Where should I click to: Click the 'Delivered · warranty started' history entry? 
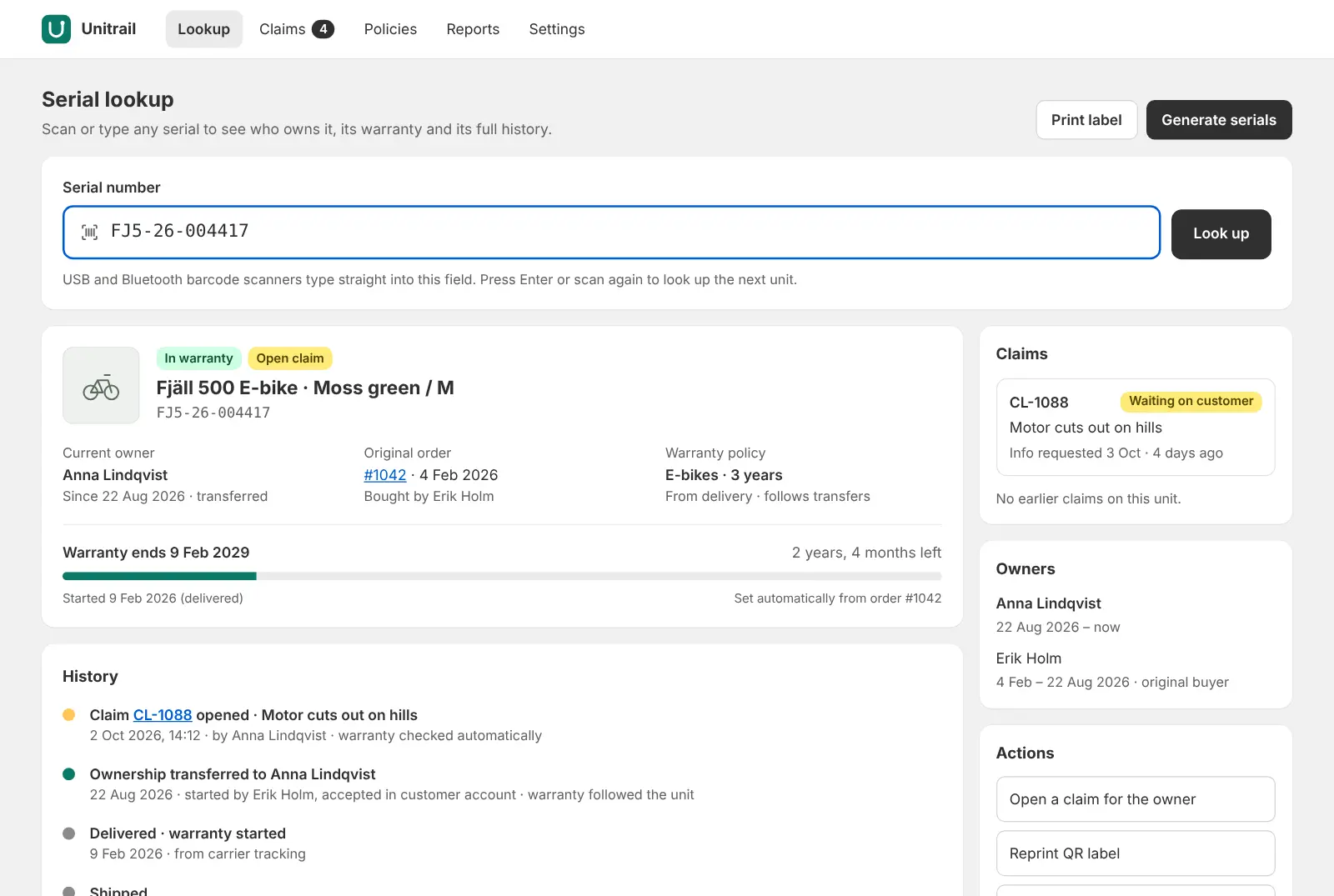pos(188,833)
